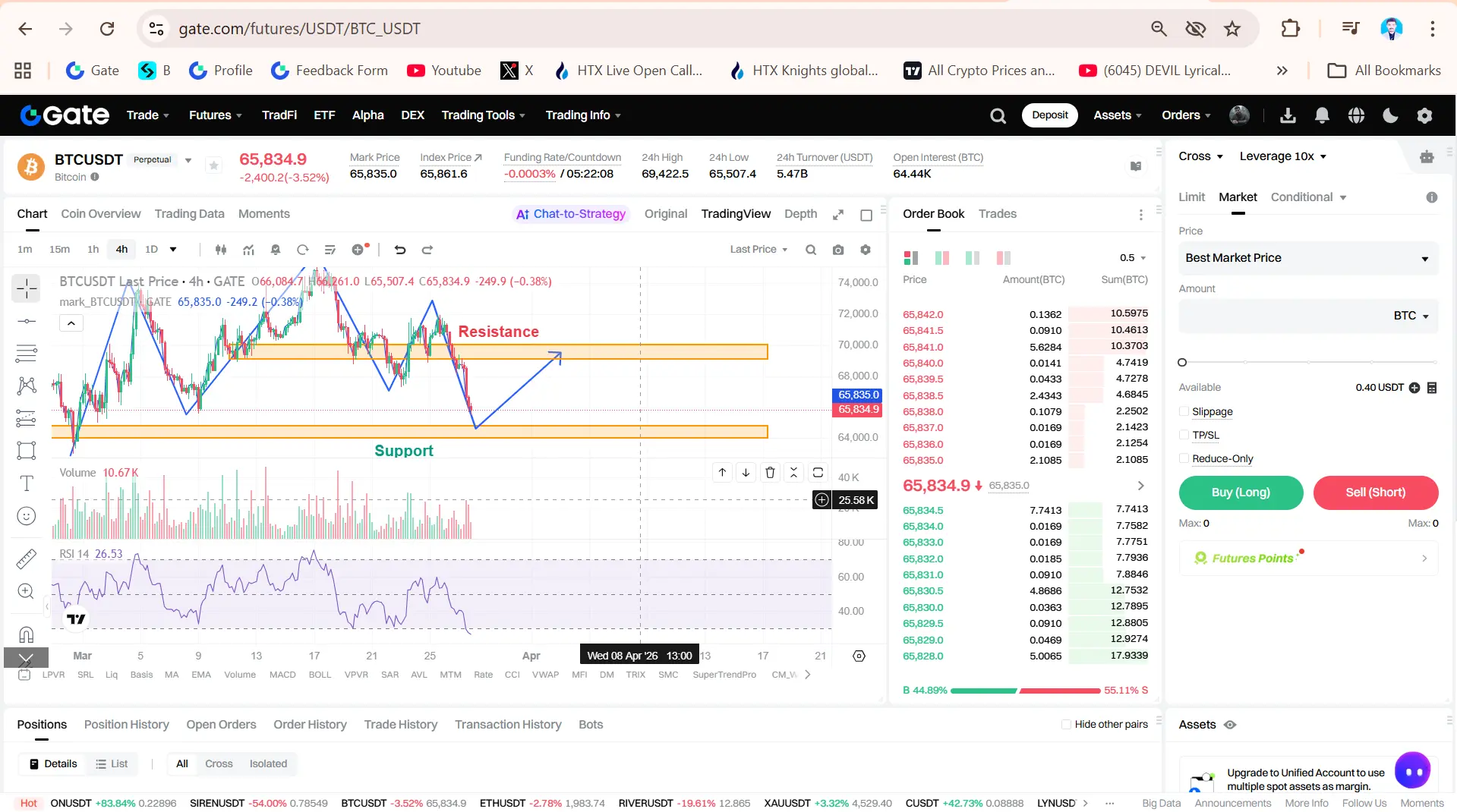Screen dimensions: 1457x812
Task: Open the Gate site search
Action: point(998,115)
